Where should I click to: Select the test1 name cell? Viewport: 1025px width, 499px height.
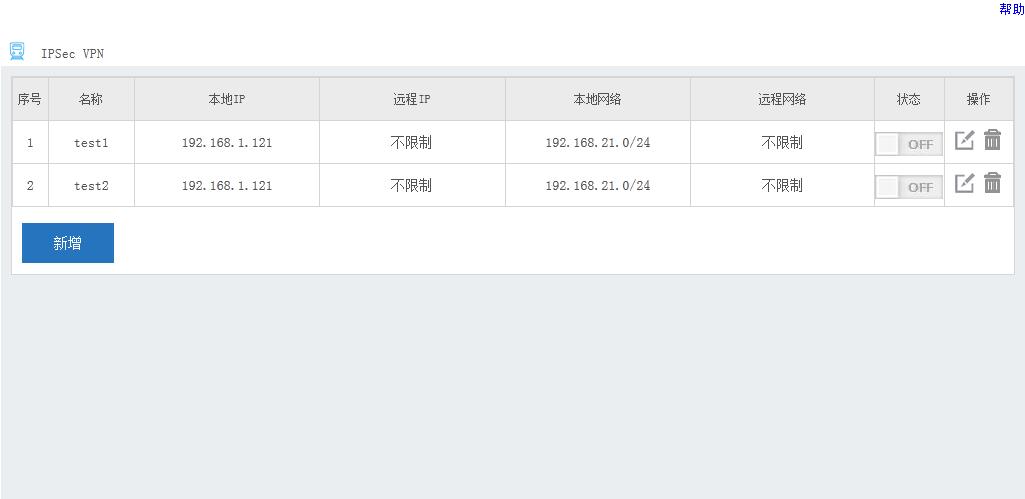91,143
